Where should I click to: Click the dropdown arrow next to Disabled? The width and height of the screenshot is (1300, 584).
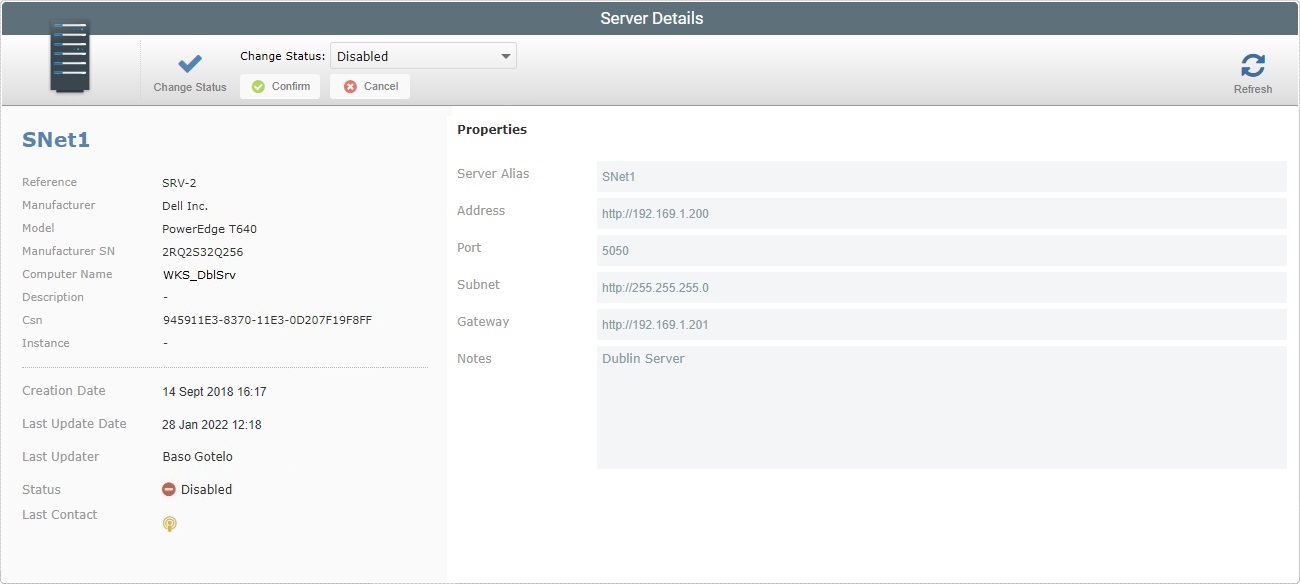506,55
